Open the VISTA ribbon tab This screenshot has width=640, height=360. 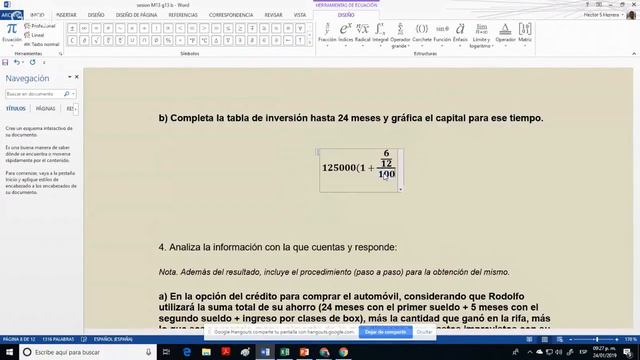[x=300, y=15]
